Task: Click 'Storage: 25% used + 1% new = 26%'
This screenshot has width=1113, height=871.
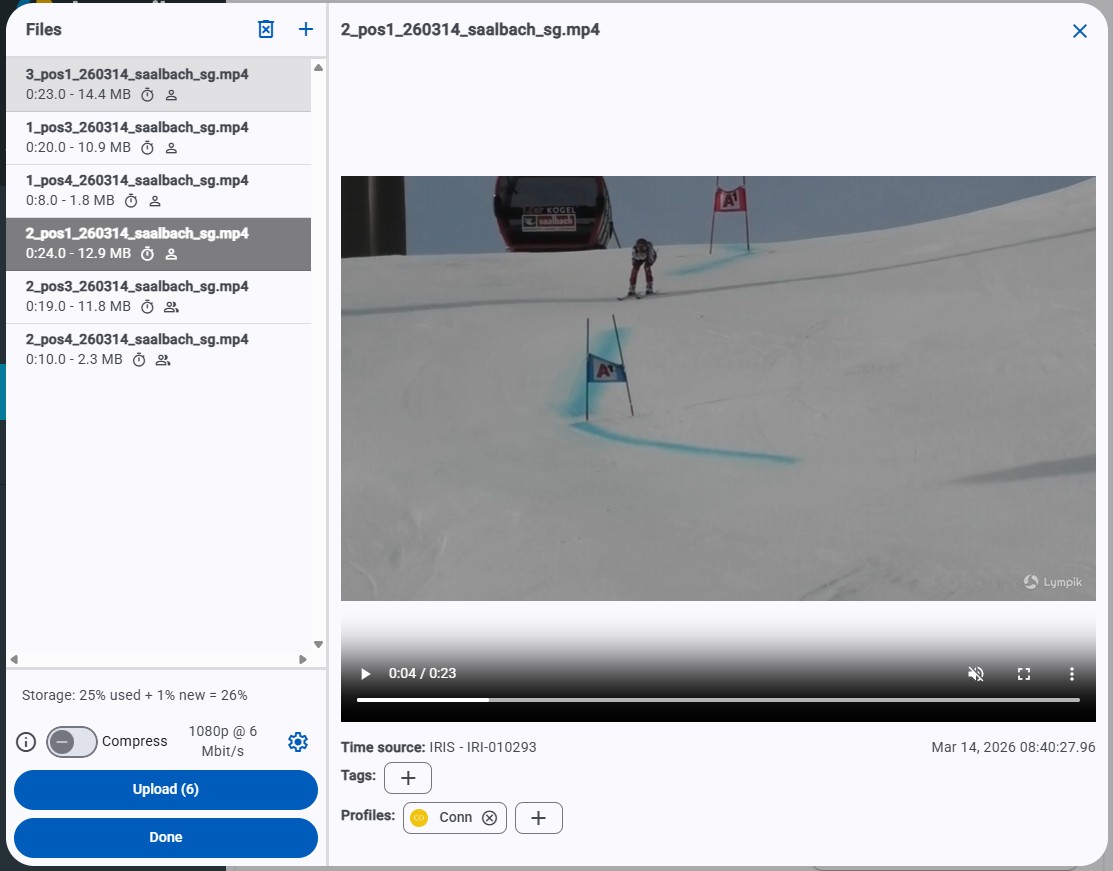Action: [x=135, y=695]
